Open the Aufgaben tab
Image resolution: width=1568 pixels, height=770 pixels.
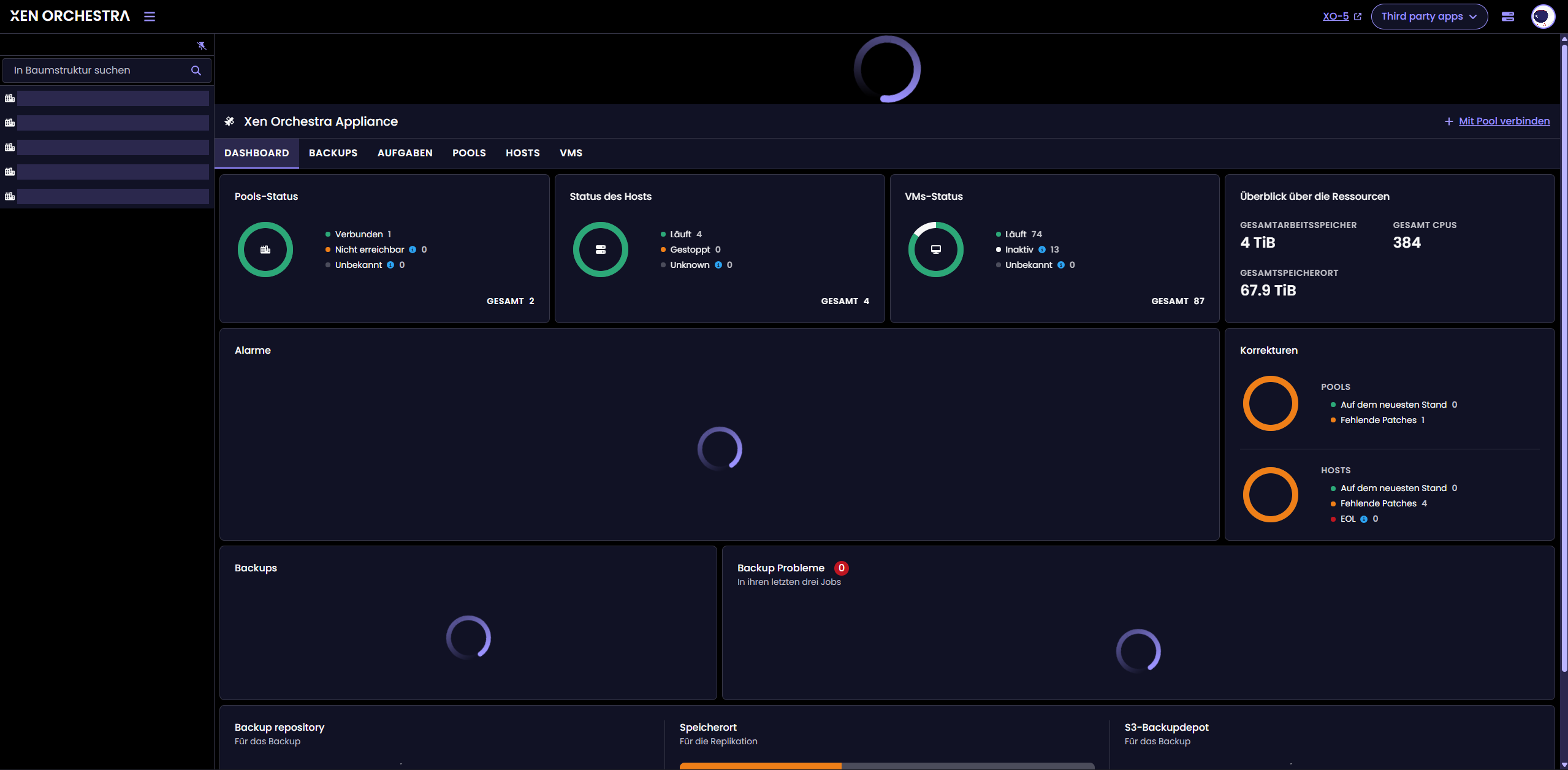(x=405, y=153)
